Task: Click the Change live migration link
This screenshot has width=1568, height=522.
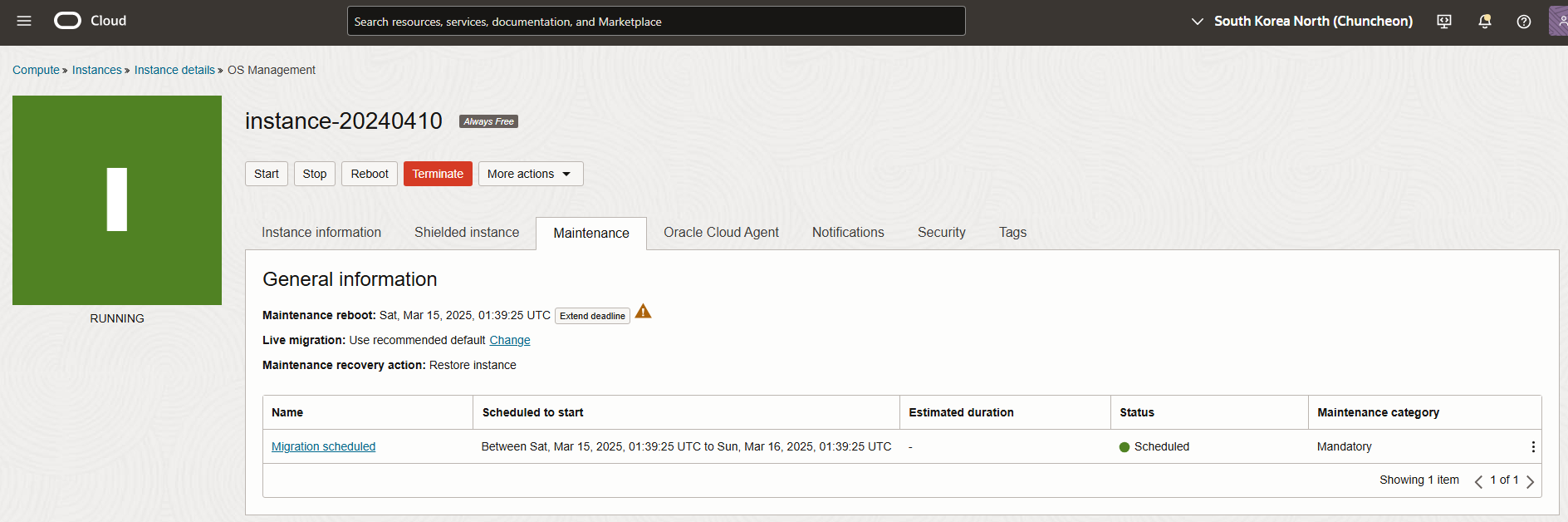Action: pyautogui.click(x=510, y=340)
